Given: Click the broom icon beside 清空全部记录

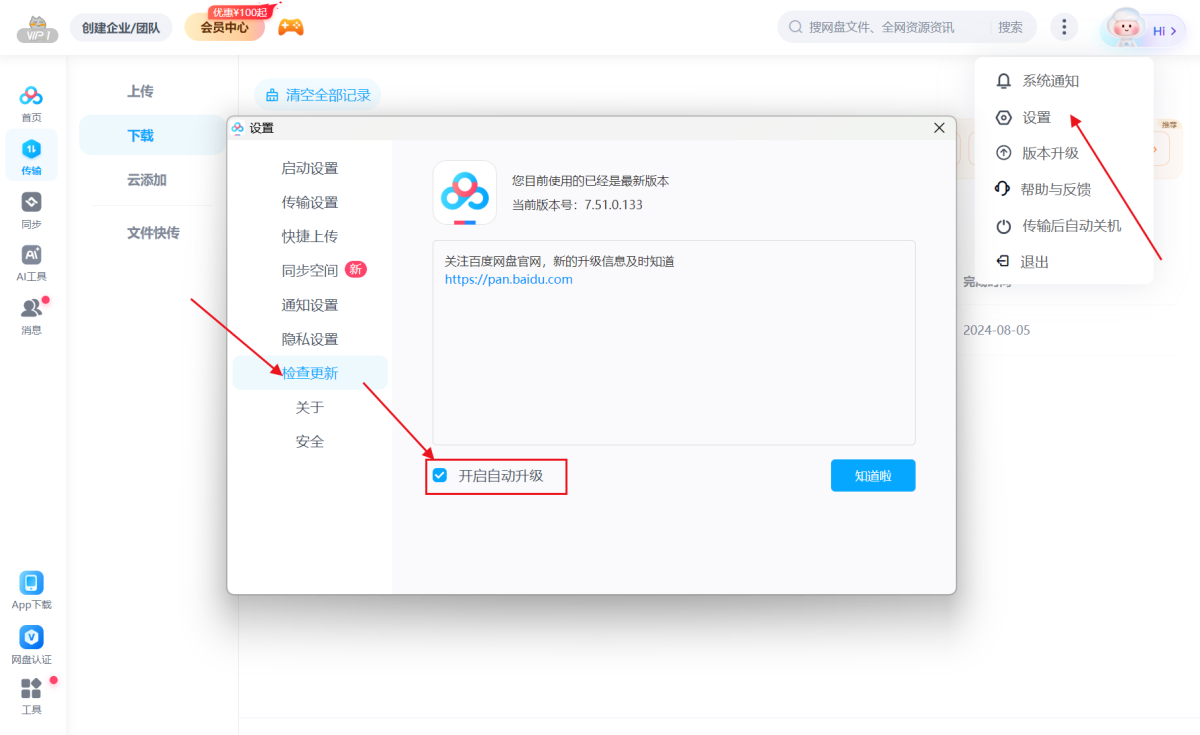Looking at the screenshot, I should [272, 96].
